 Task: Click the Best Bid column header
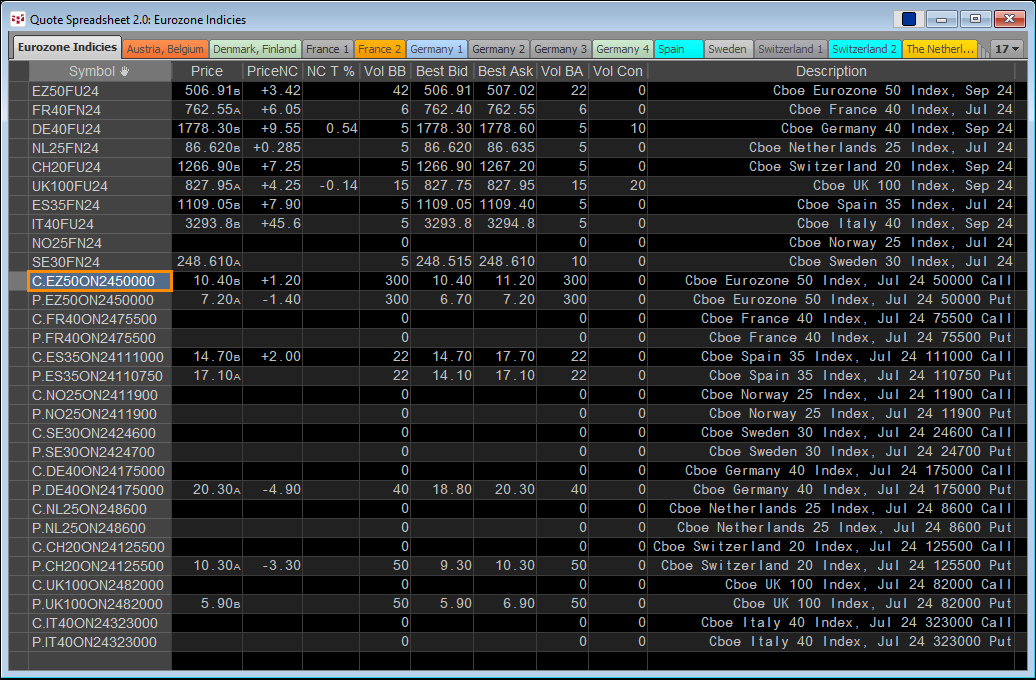[444, 72]
